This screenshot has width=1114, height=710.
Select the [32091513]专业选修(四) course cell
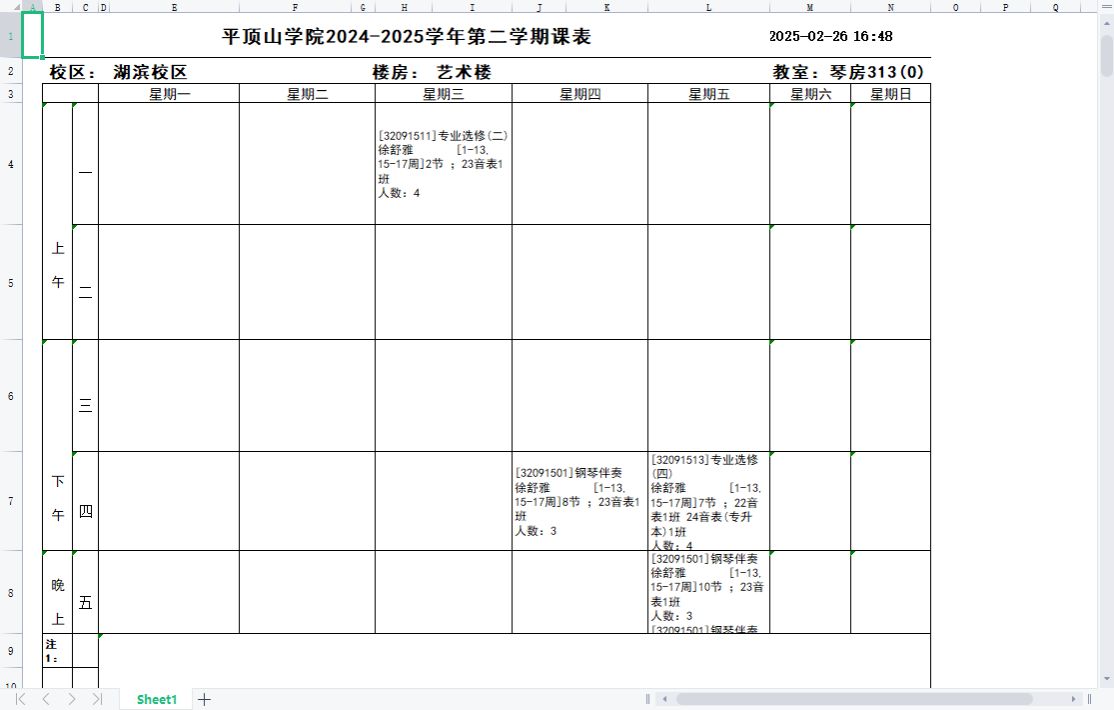[x=708, y=501]
